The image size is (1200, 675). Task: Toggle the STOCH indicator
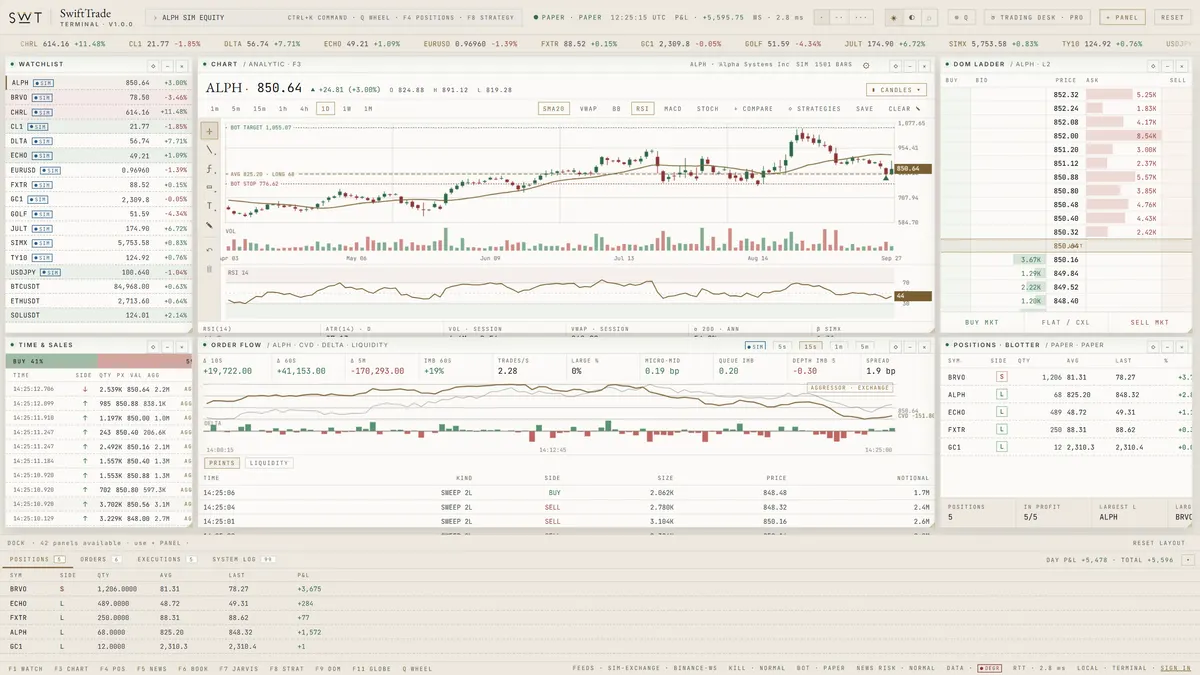click(707, 108)
